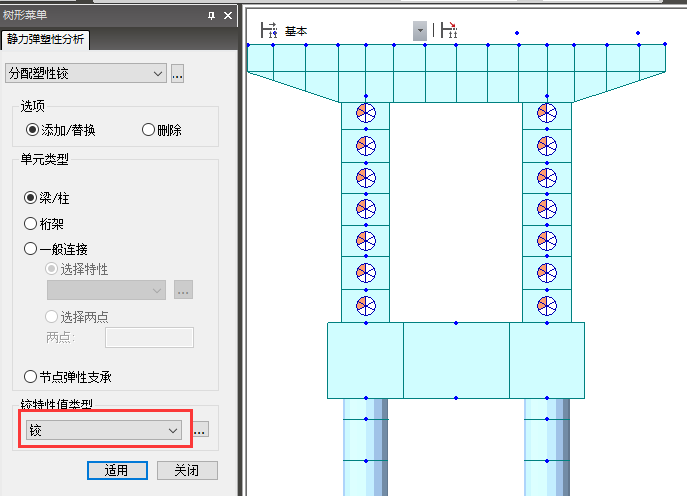Click top plastic hinge symbol on right column
This screenshot has height=496, width=687.
coord(546,114)
